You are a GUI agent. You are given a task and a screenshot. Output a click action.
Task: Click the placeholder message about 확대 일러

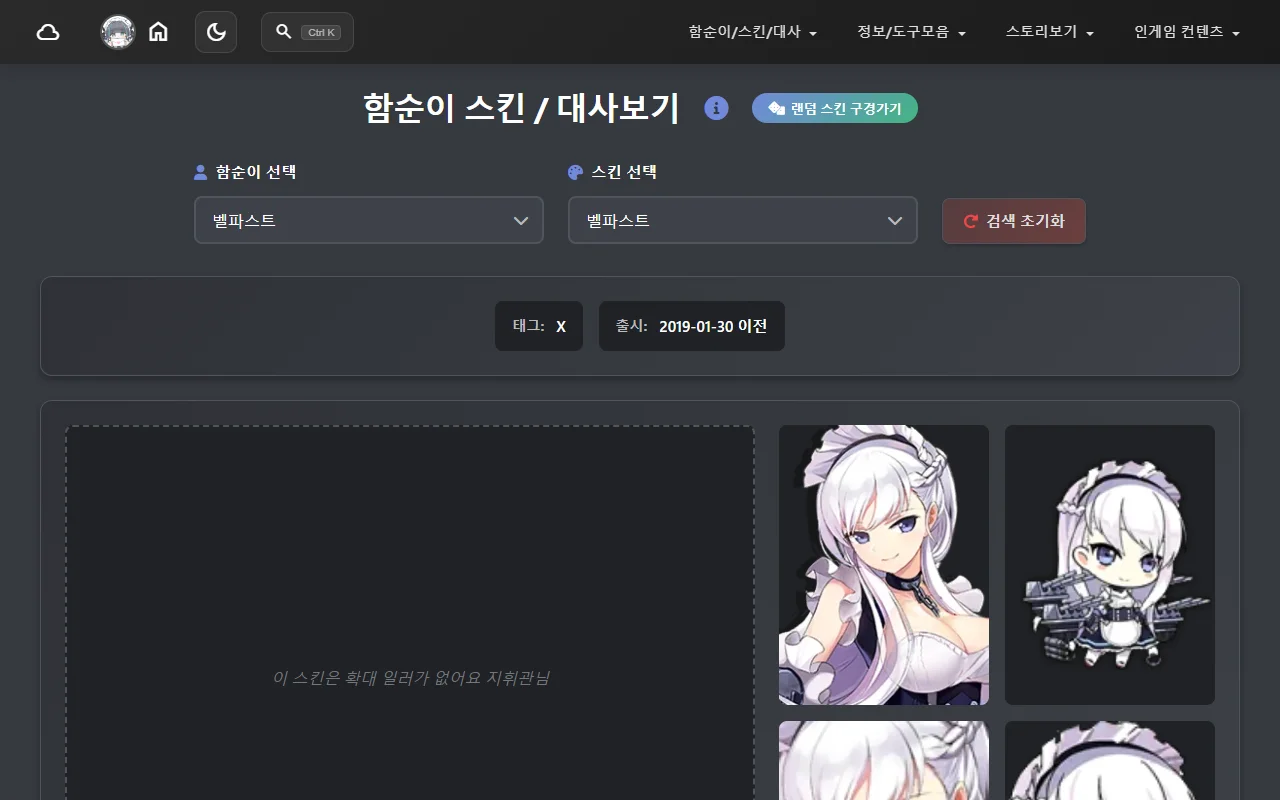pos(411,678)
